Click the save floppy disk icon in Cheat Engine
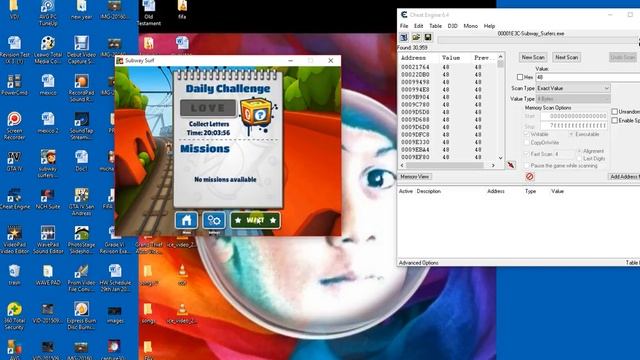640x360 pixels. pos(428,38)
